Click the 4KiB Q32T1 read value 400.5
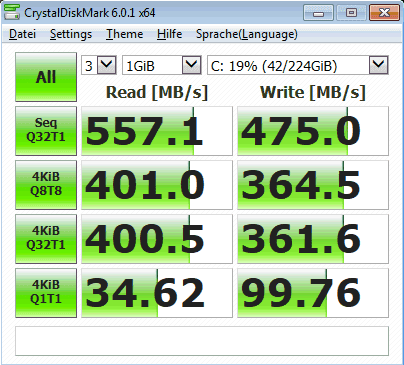The width and height of the screenshot is (404, 365). click(x=157, y=239)
